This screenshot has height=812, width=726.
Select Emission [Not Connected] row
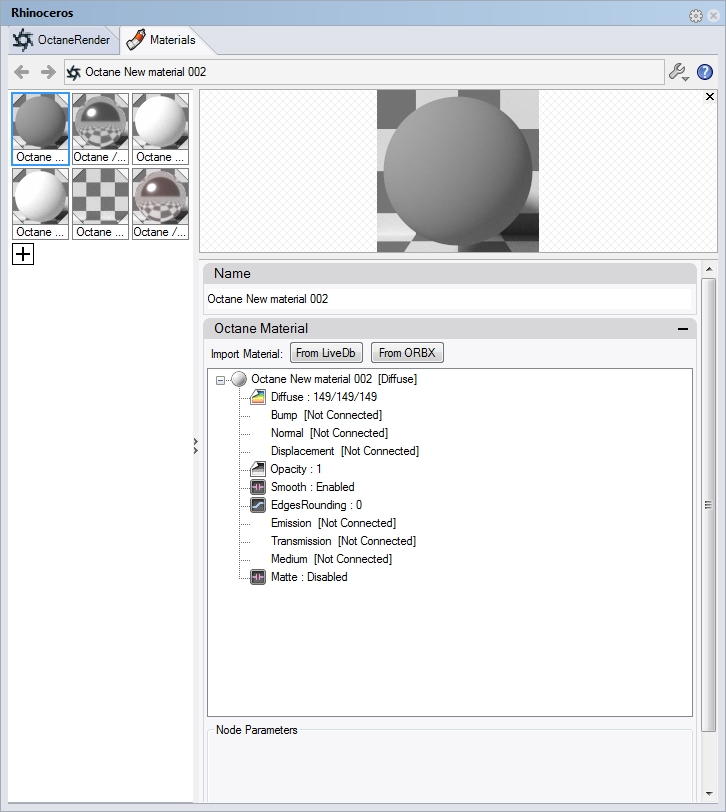pos(333,523)
